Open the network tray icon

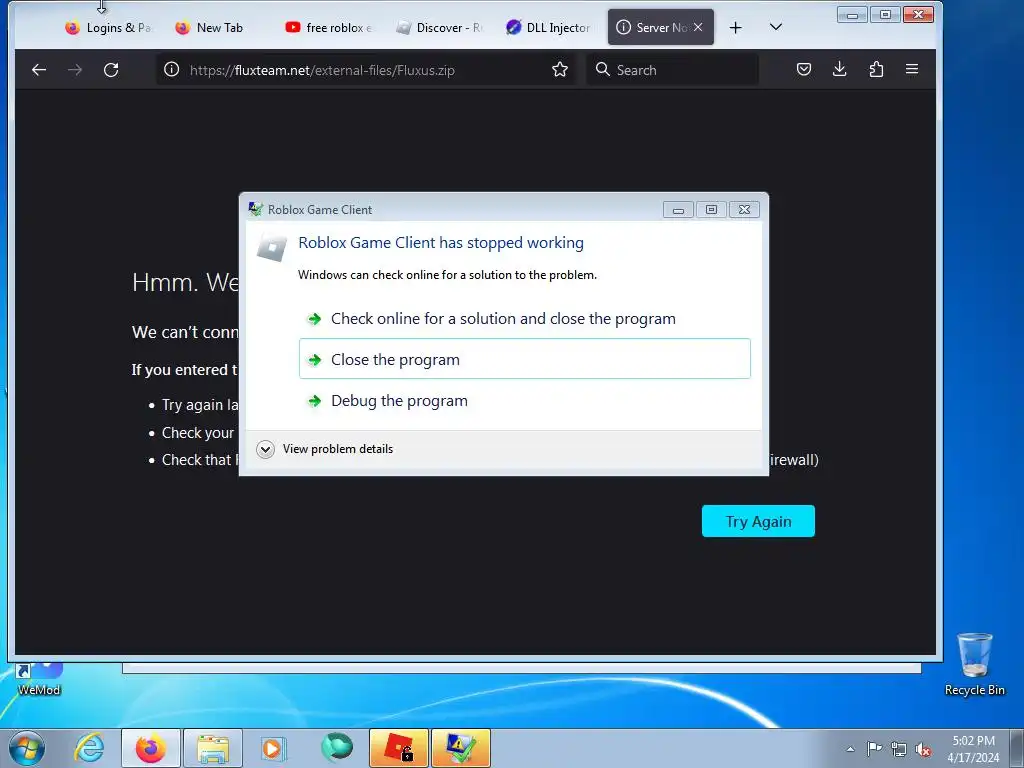click(899, 749)
